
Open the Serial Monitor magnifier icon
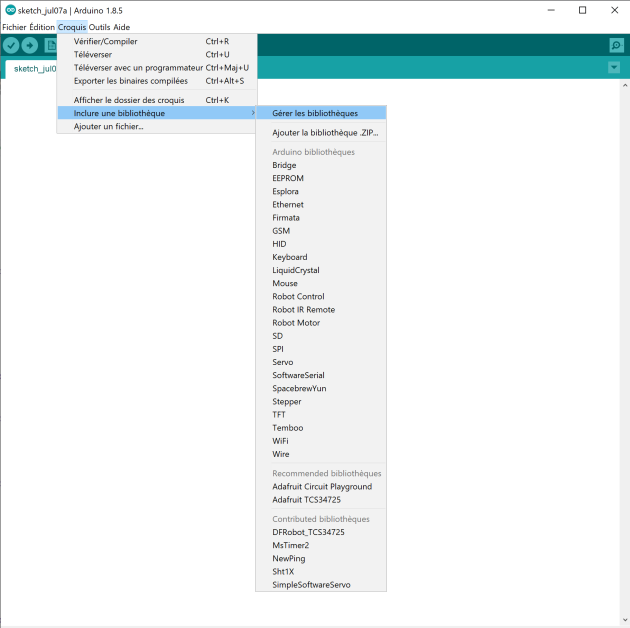coord(616,45)
